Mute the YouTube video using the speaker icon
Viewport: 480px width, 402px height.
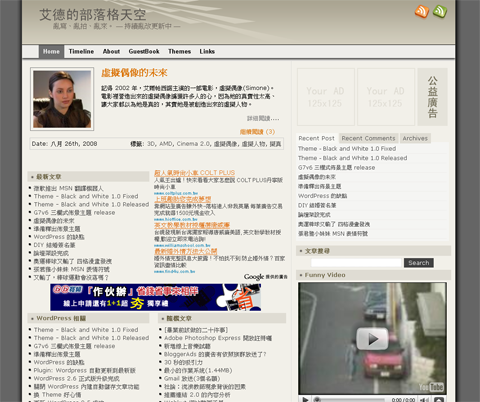point(424,399)
